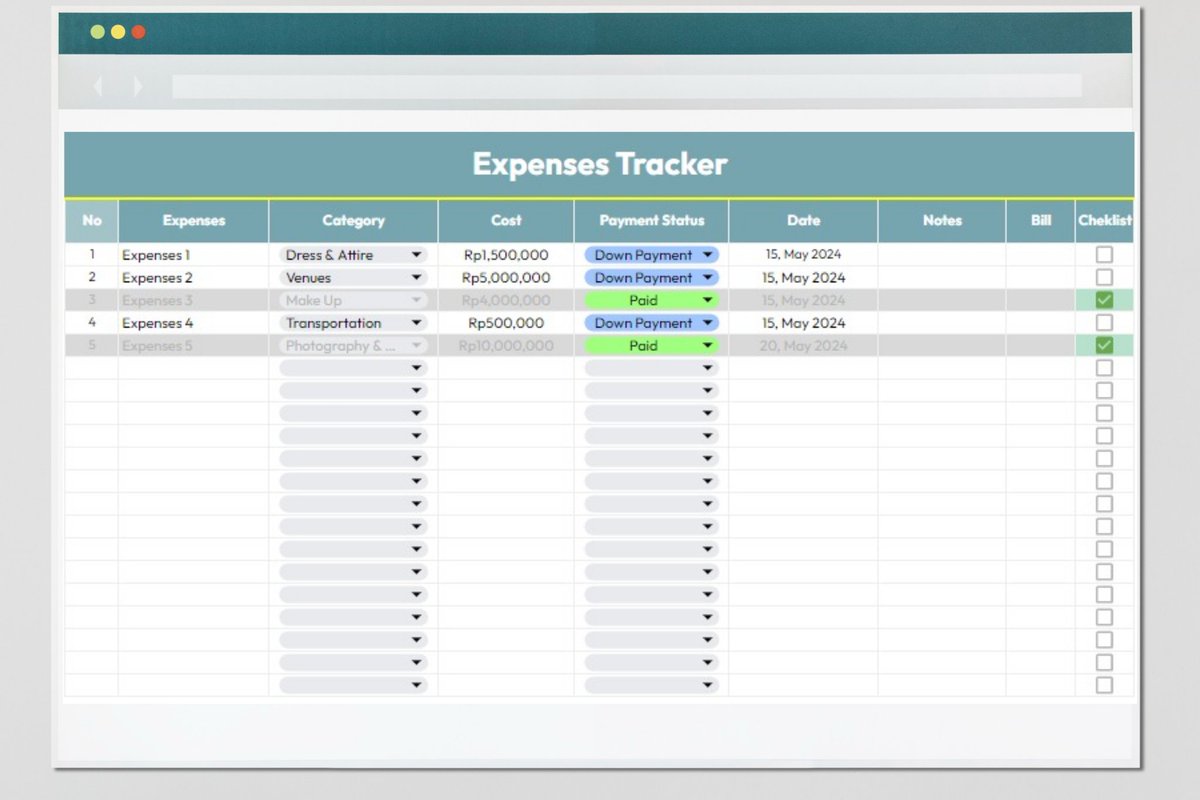Select the Bill column header
The image size is (1200, 800).
tap(1041, 221)
